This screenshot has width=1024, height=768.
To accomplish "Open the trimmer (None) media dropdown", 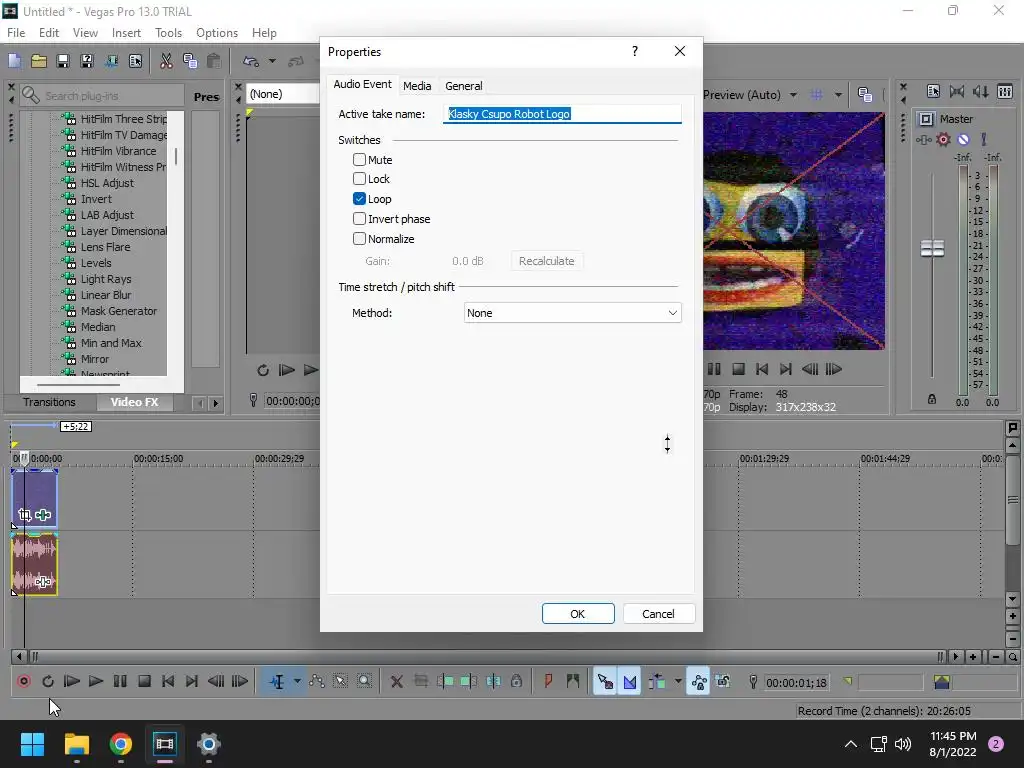I will point(283,94).
